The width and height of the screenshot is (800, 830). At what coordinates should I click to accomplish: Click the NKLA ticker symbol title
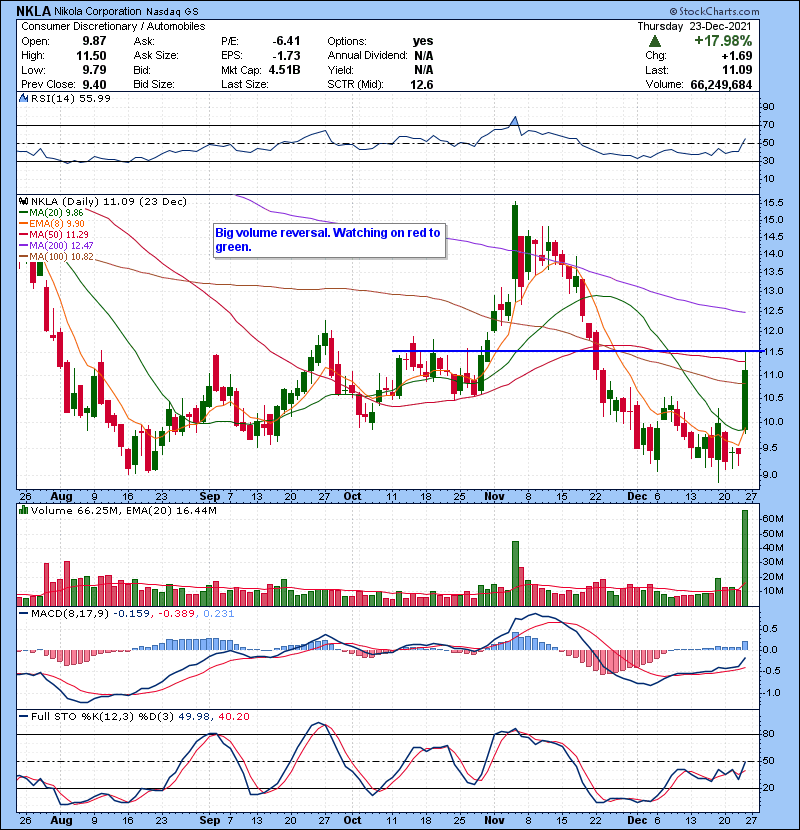33,11
